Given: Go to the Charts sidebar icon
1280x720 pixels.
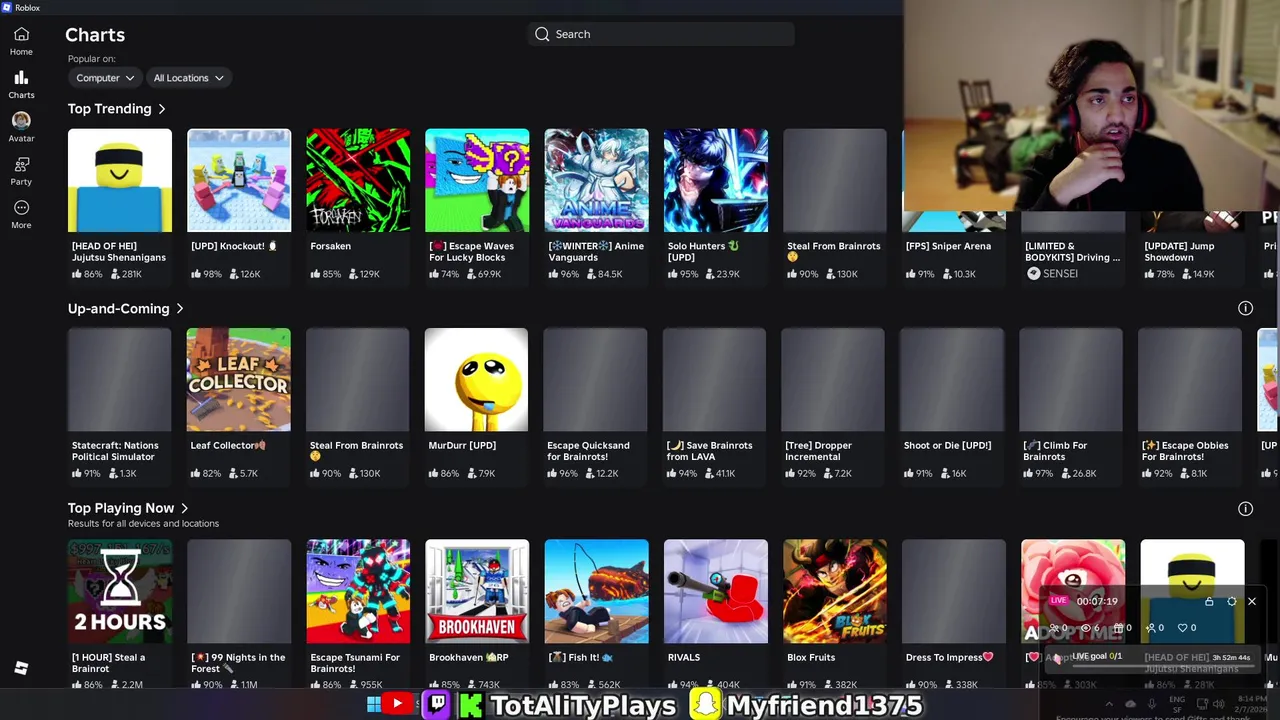Looking at the screenshot, I should coord(21,77).
